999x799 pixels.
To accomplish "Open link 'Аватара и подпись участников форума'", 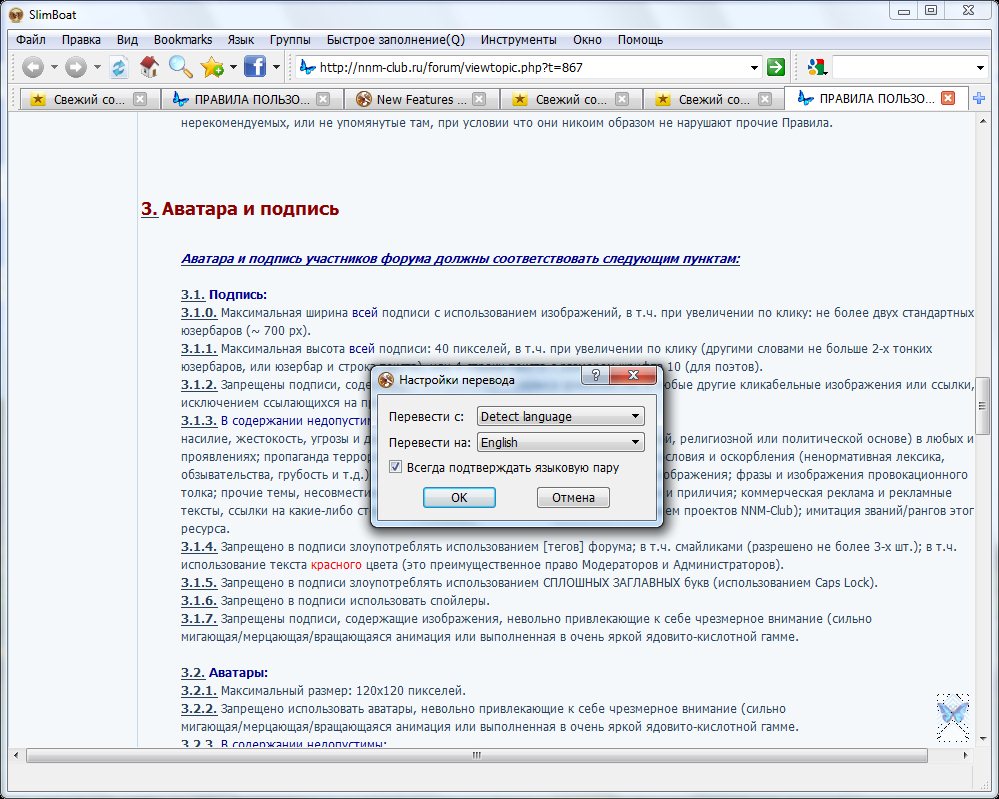I will (461, 259).
